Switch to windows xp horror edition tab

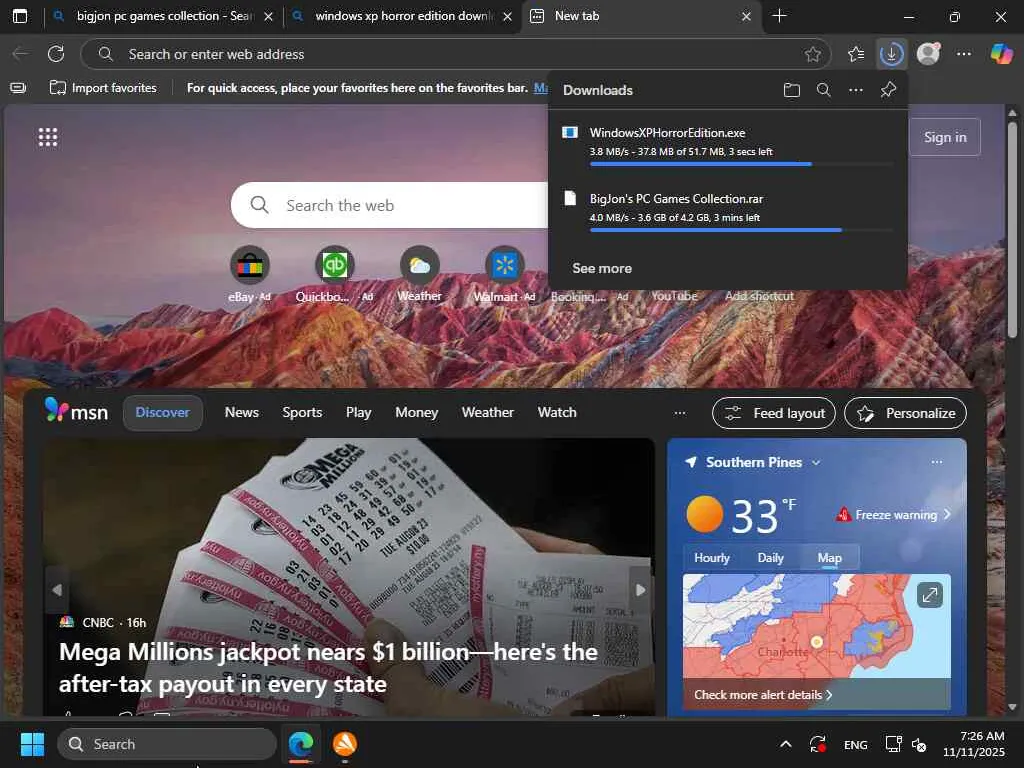[x=403, y=16]
